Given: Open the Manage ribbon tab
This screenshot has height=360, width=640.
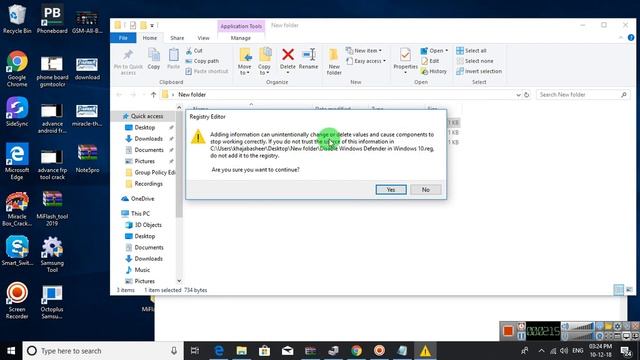Looking at the screenshot, I should point(240,38).
